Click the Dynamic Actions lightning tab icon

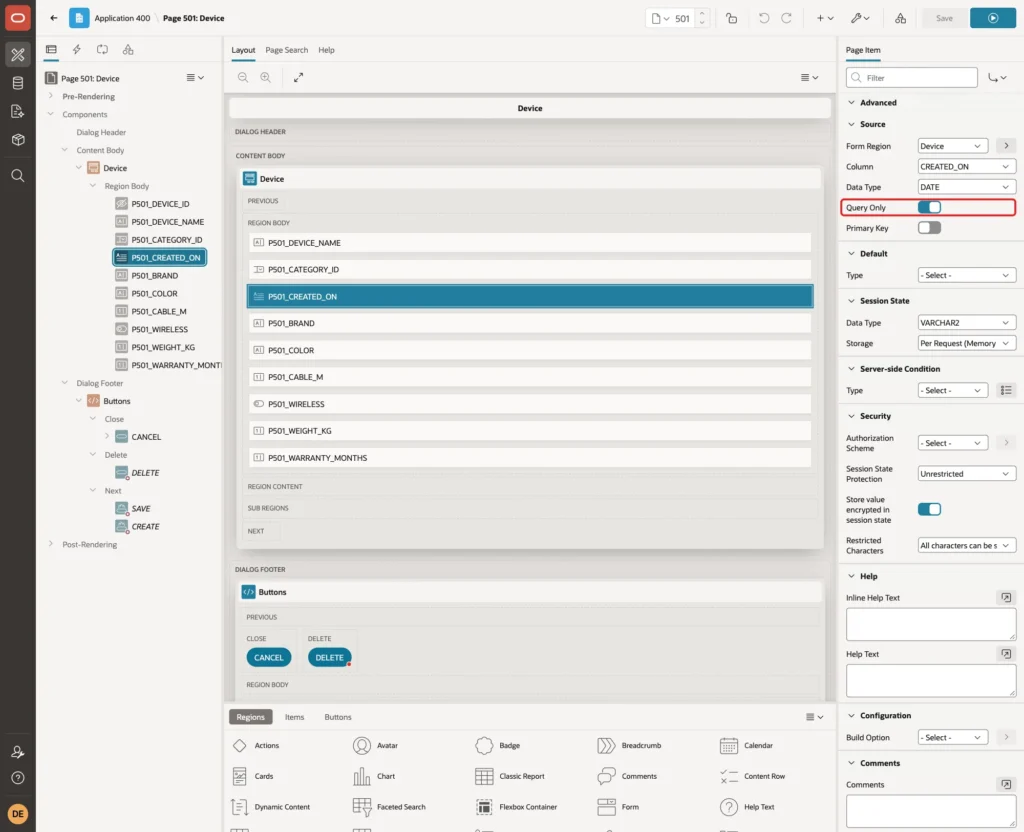point(76,50)
